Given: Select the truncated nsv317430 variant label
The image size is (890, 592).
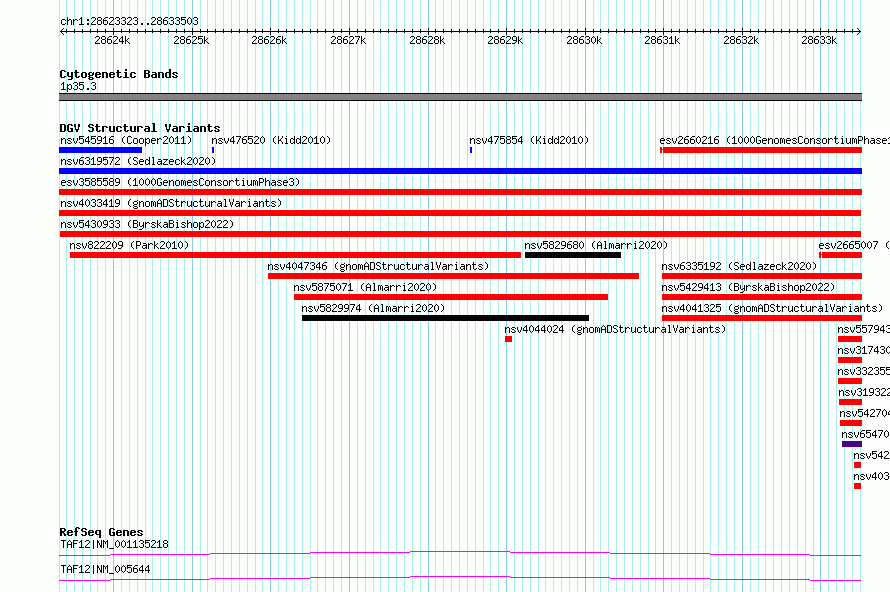Looking at the screenshot, I should [x=863, y=350].
